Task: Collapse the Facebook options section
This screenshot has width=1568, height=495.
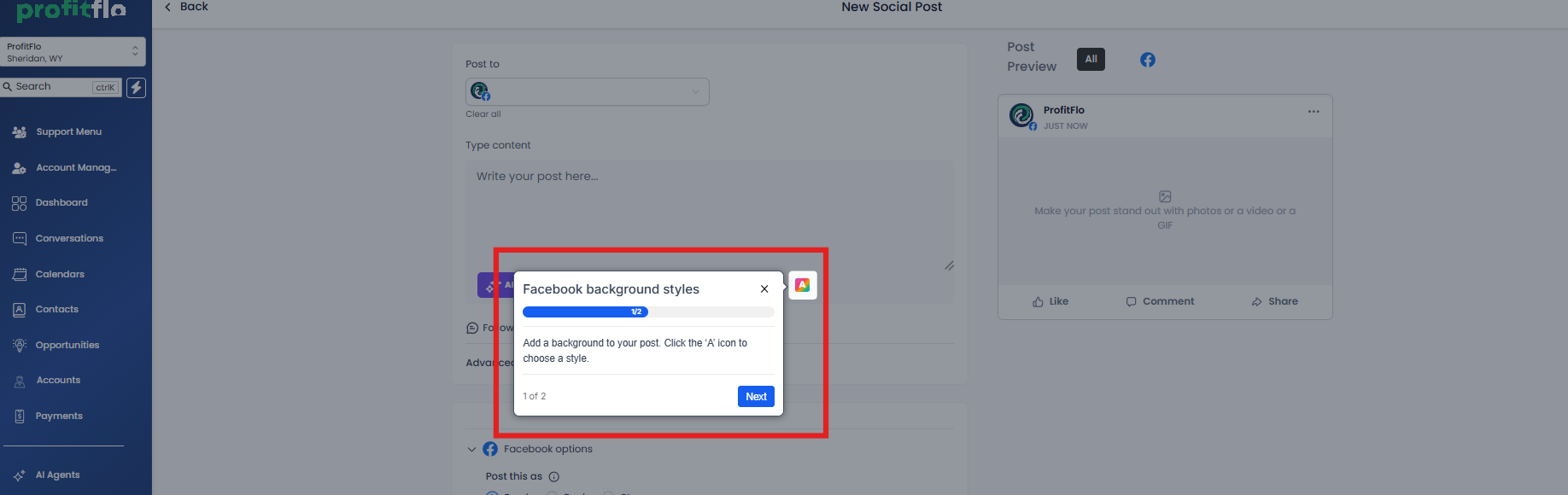Action: click(x=471, y=450)
